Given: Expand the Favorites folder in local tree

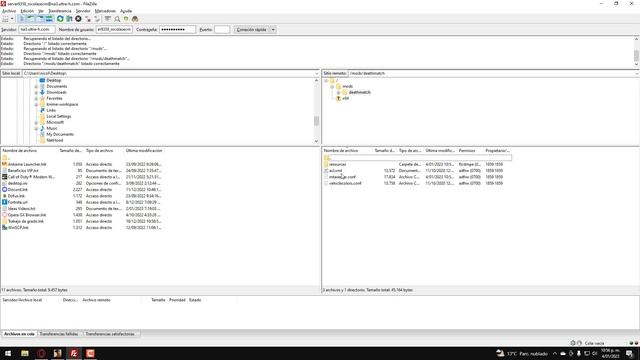Looking at the screenshot, I should pyautogui.click(x=36, y=98).
